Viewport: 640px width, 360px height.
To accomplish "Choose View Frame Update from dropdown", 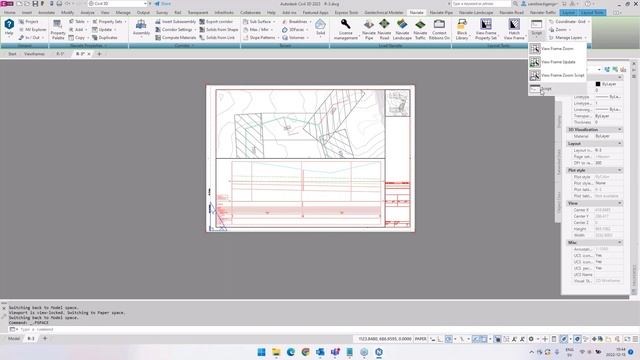I will (x=557, y=62).
